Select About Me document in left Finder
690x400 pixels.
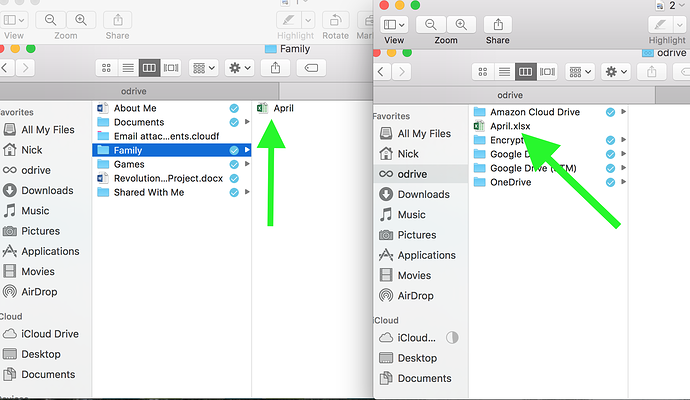135,108
